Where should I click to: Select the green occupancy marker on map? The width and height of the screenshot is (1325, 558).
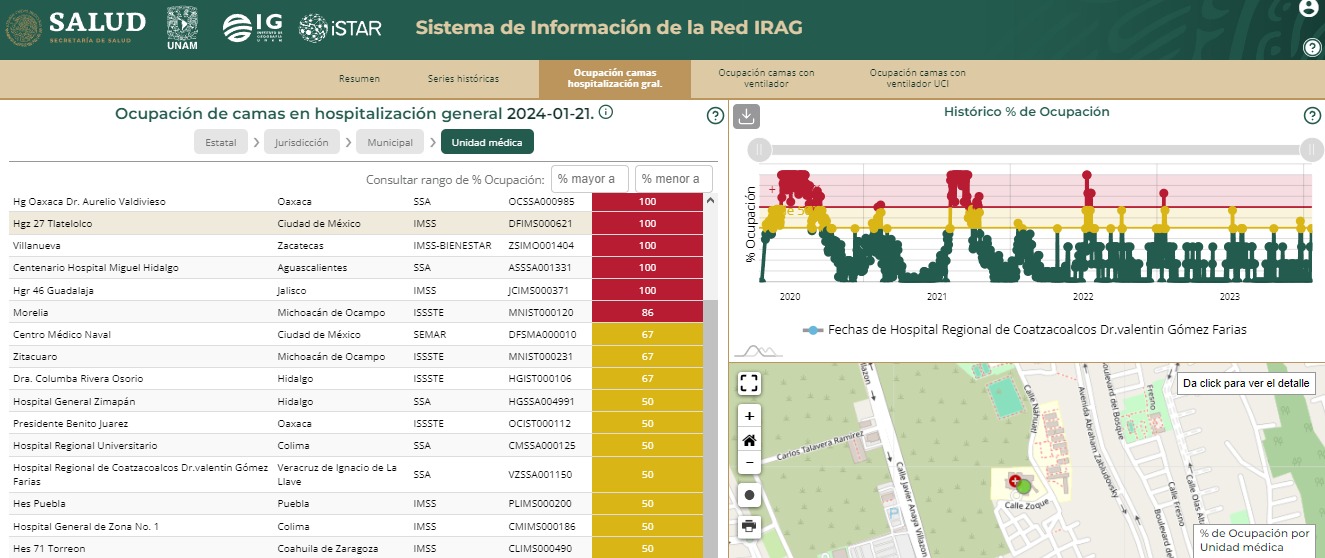(x=1023, y=489)
